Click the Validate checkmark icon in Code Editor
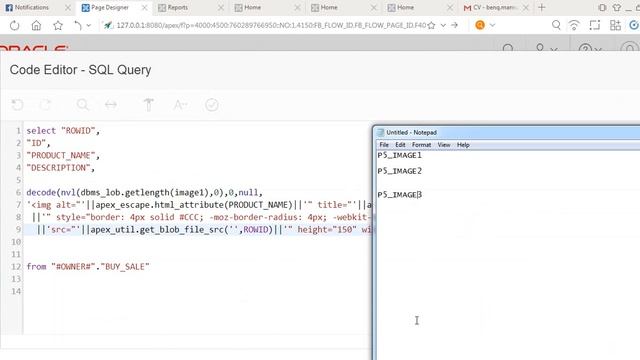Screen dimensions: 640x360 tap(212, 105)
